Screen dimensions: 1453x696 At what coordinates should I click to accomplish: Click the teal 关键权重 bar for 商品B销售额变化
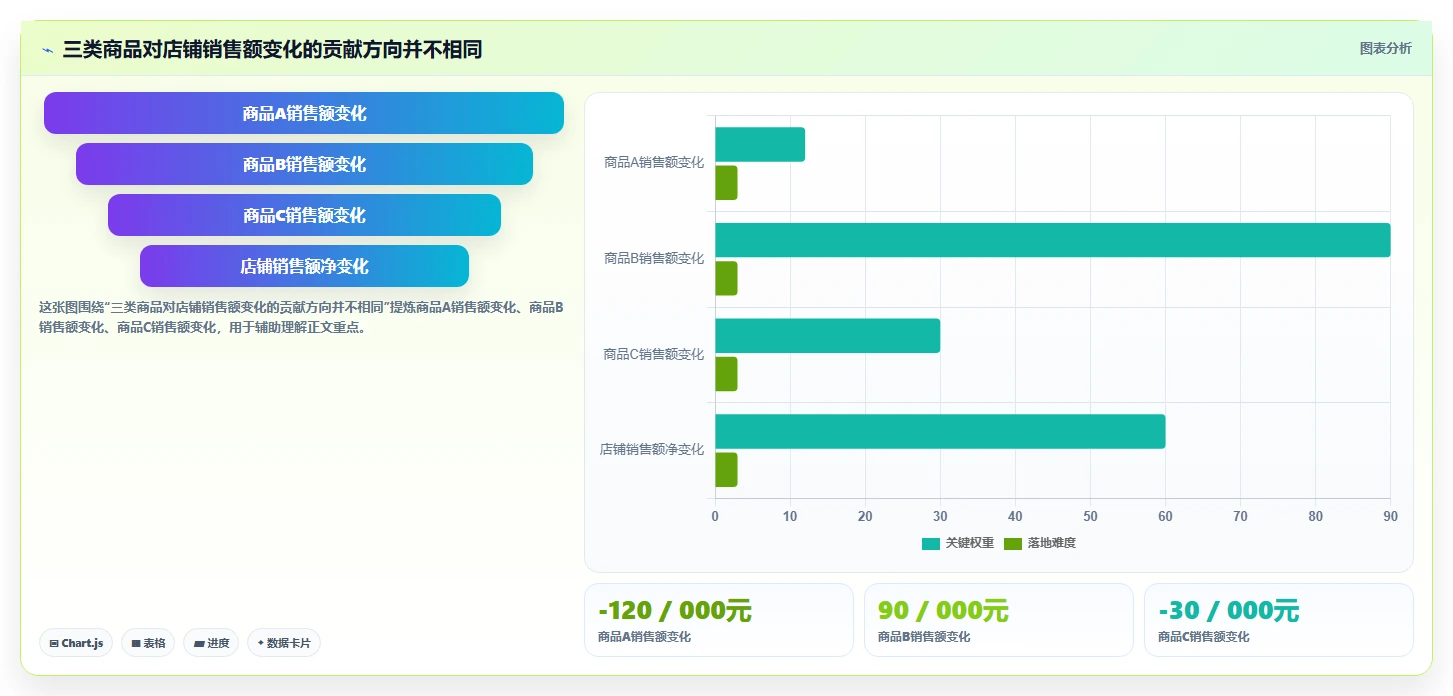coord(1052,240)
